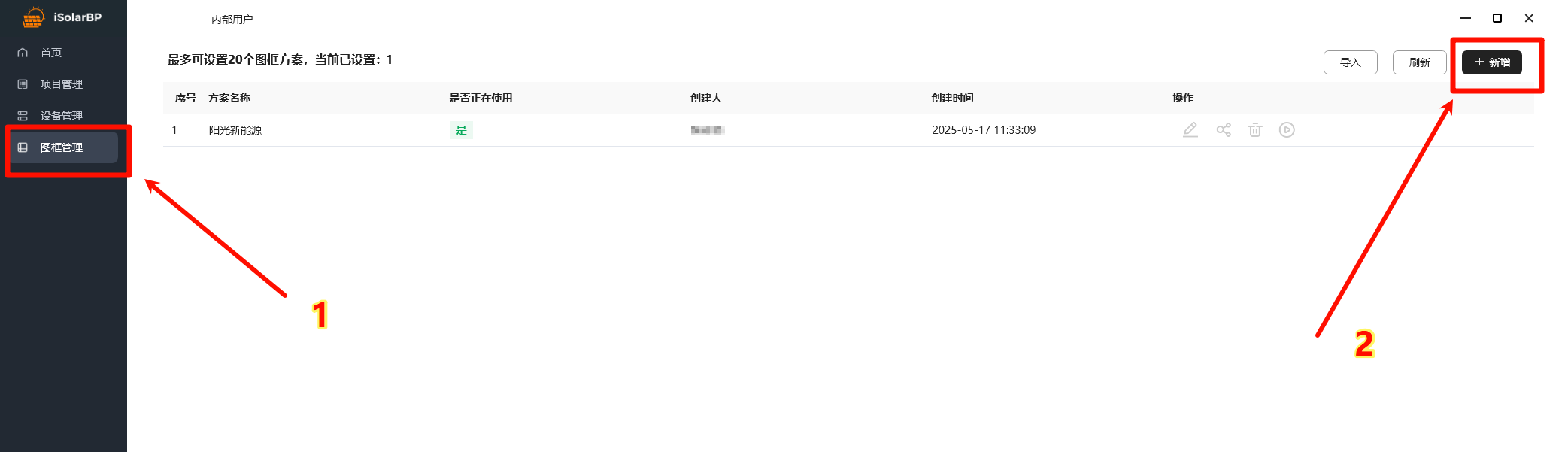The width and height of the screenshot is (1568, 452).
Task: Click the 创建时间 column header
Action: [x=952, y=98]
